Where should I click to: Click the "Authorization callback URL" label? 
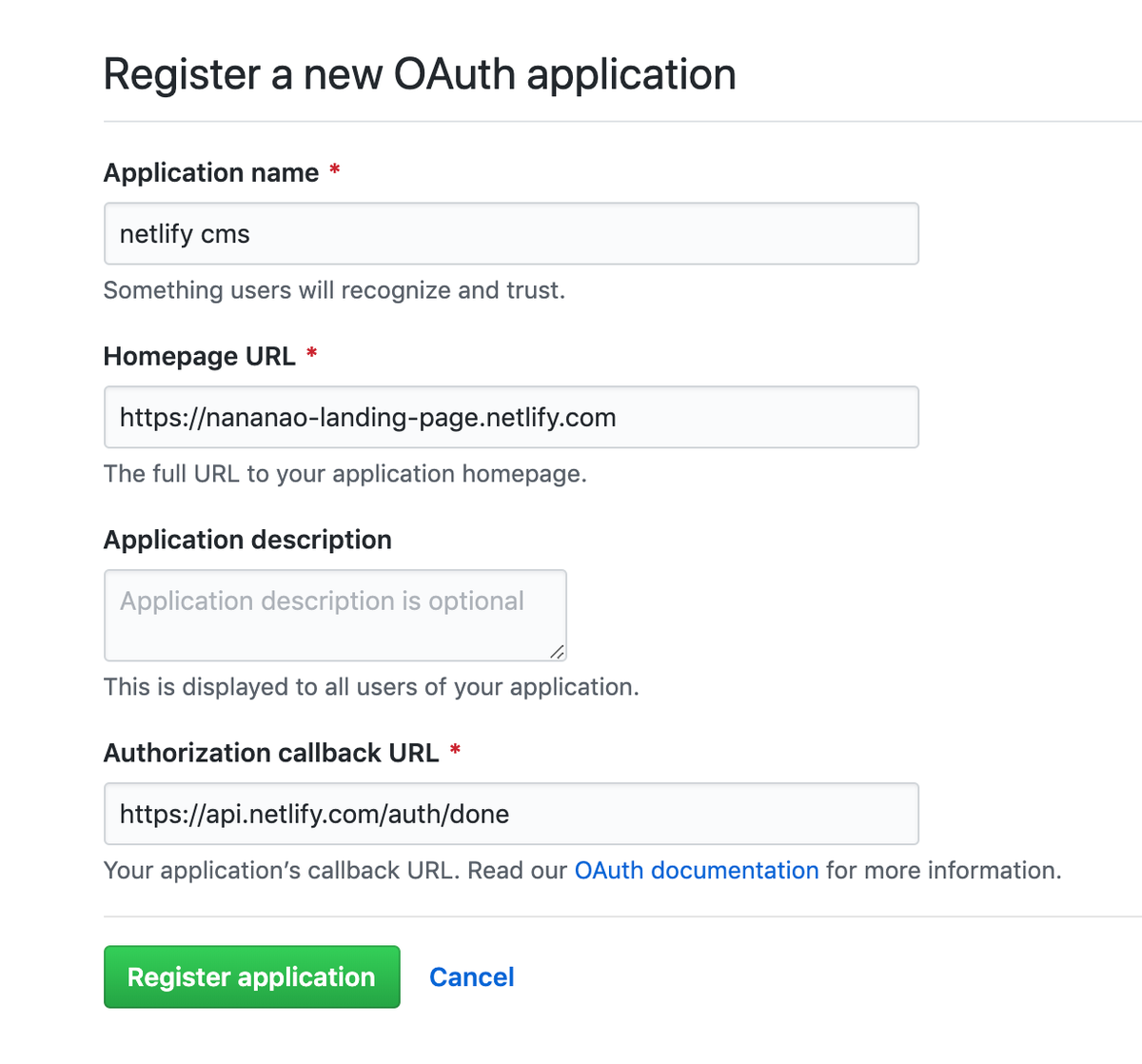[x=270, y=754]
